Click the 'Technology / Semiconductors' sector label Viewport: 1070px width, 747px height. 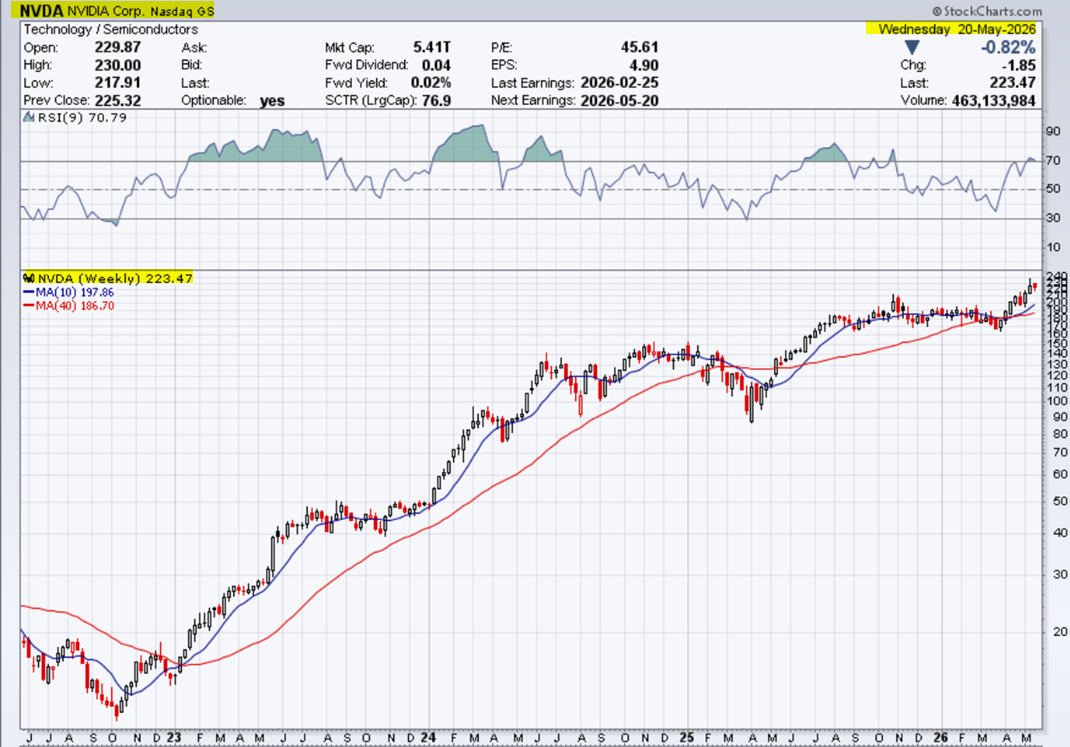point(111,29)
